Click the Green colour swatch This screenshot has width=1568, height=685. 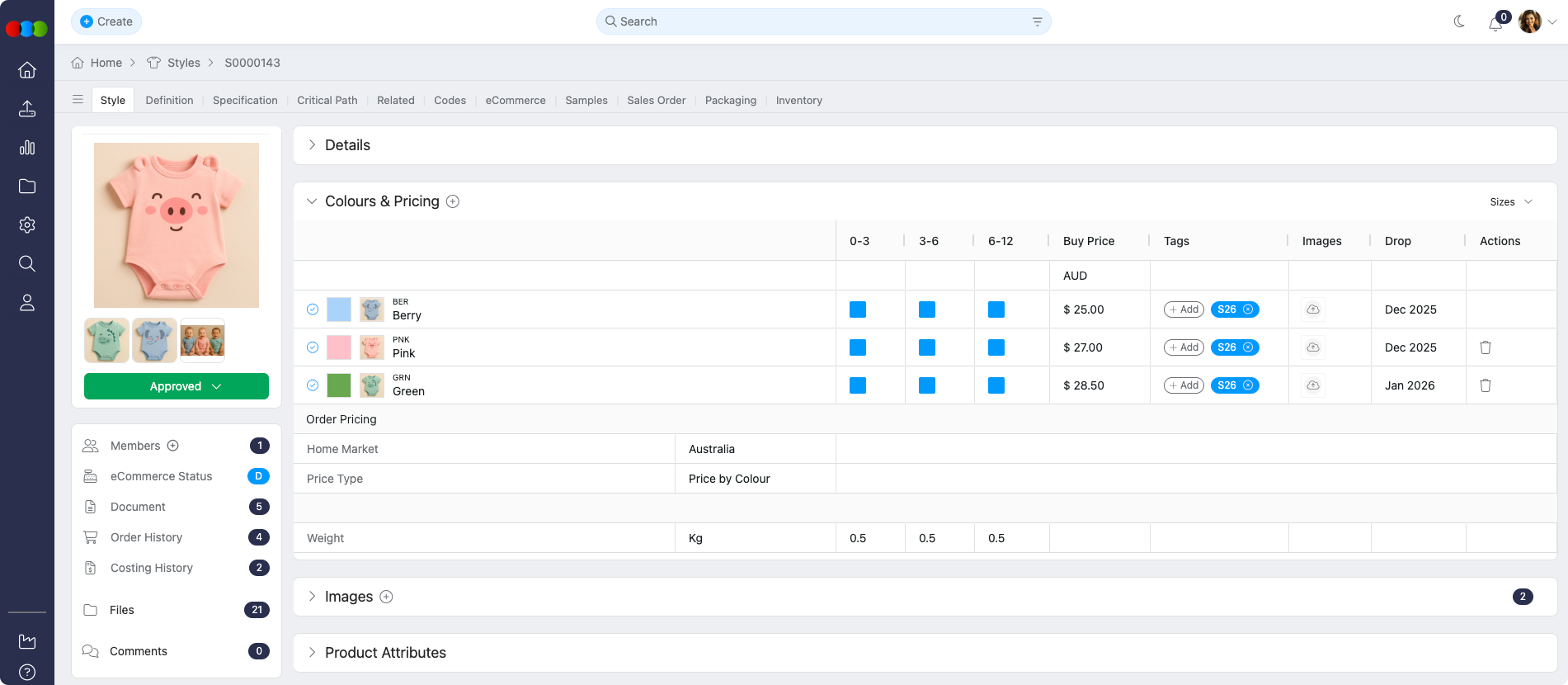[x=339, y=385]
